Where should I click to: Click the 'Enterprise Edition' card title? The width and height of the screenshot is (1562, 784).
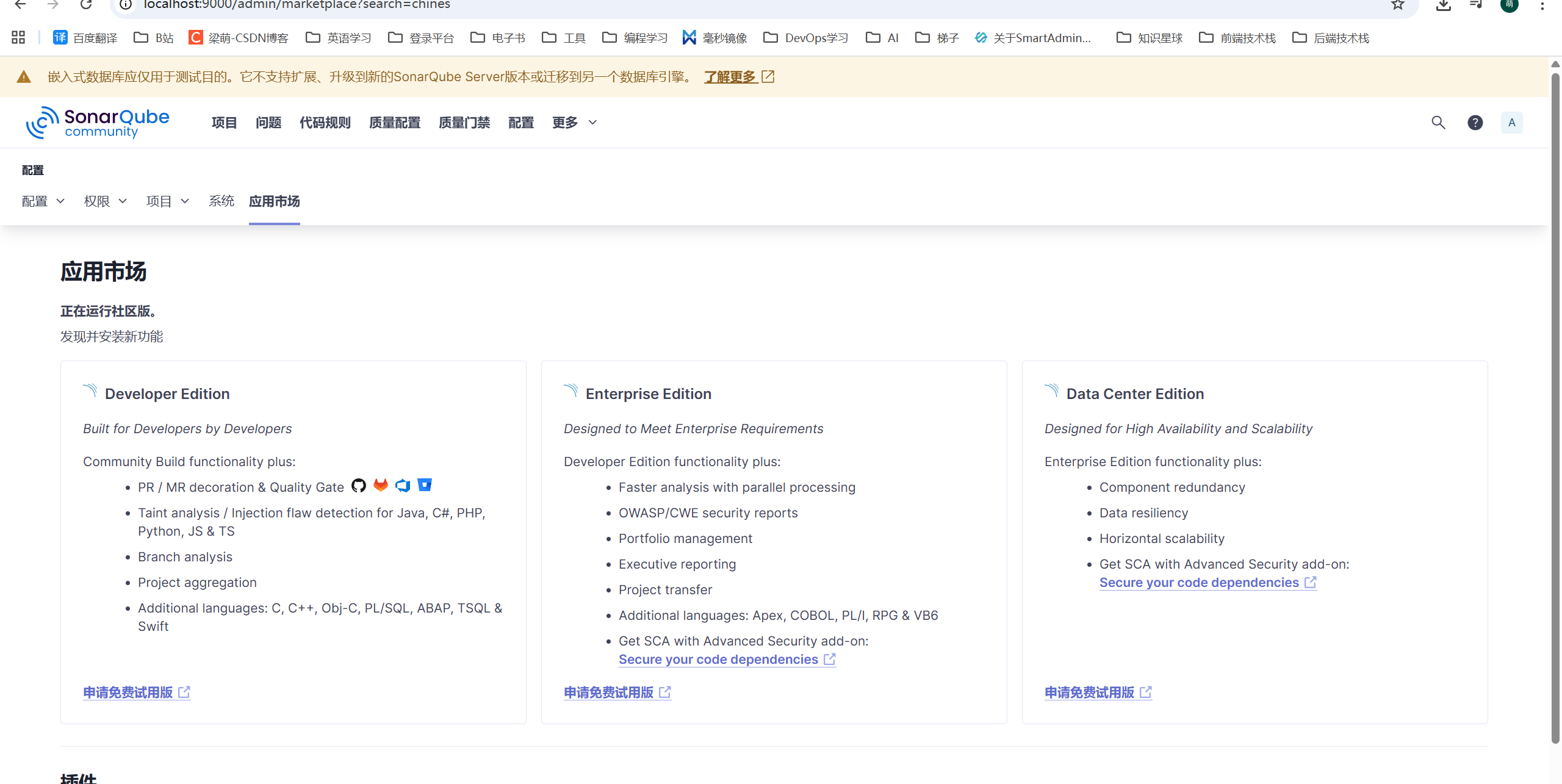(x=649, y=394)
